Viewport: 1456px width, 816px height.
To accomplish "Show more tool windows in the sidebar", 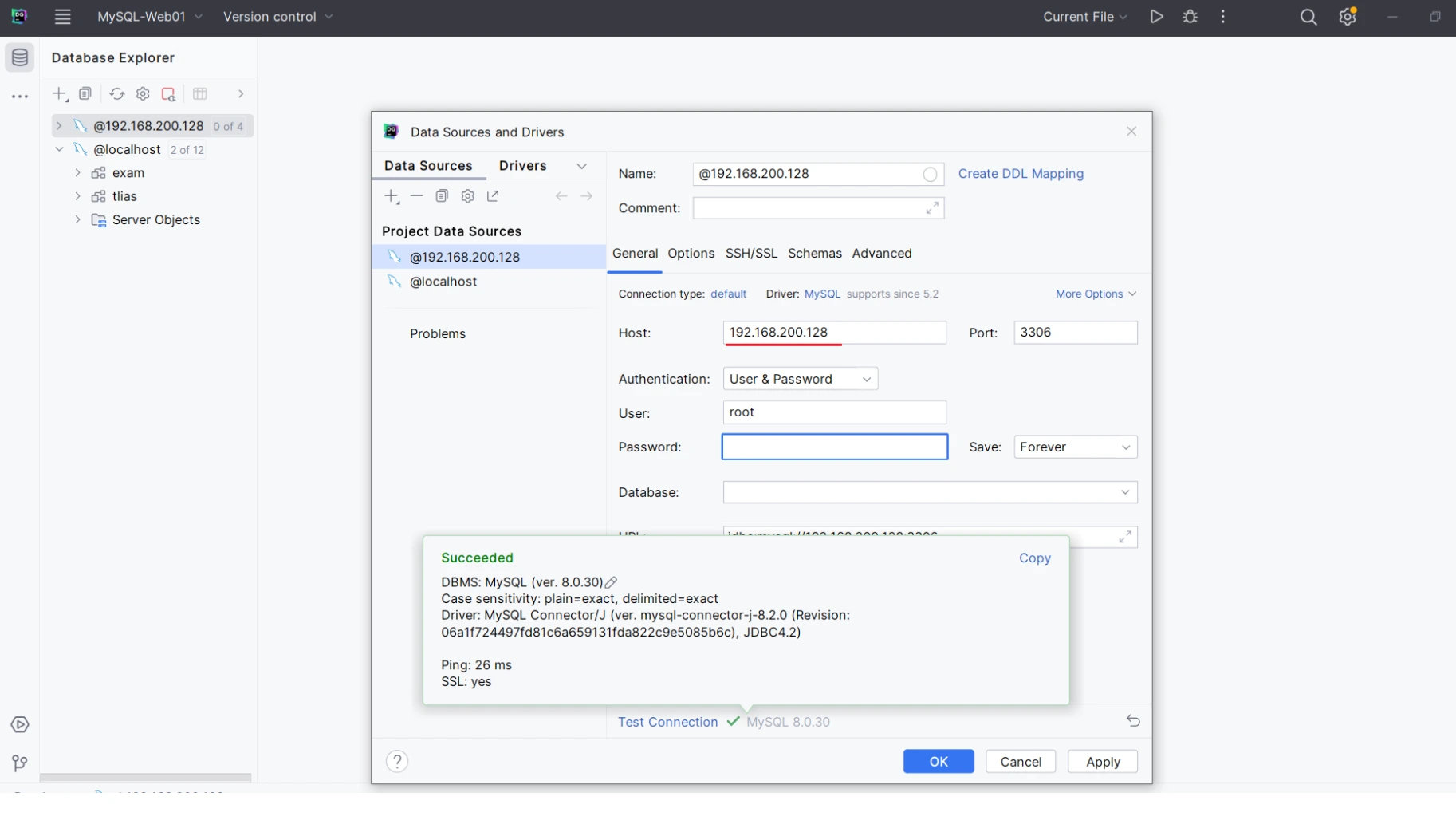I will tap(20, 97).
